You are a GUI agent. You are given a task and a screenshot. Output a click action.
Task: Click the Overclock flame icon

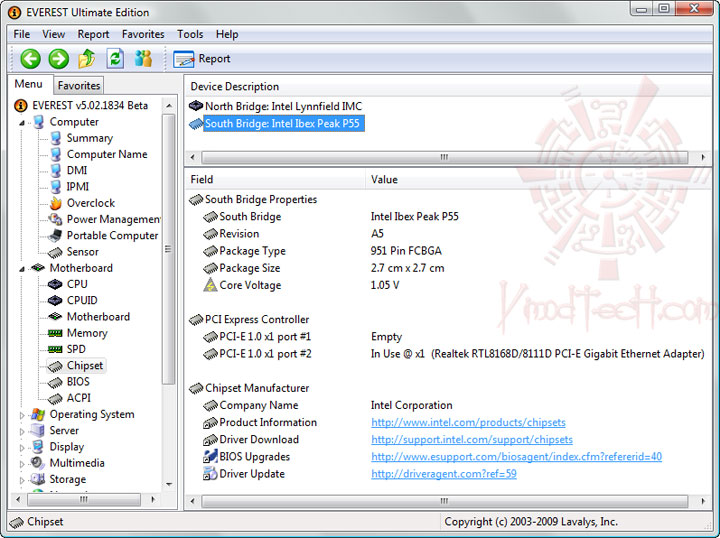tap(56, 203)
